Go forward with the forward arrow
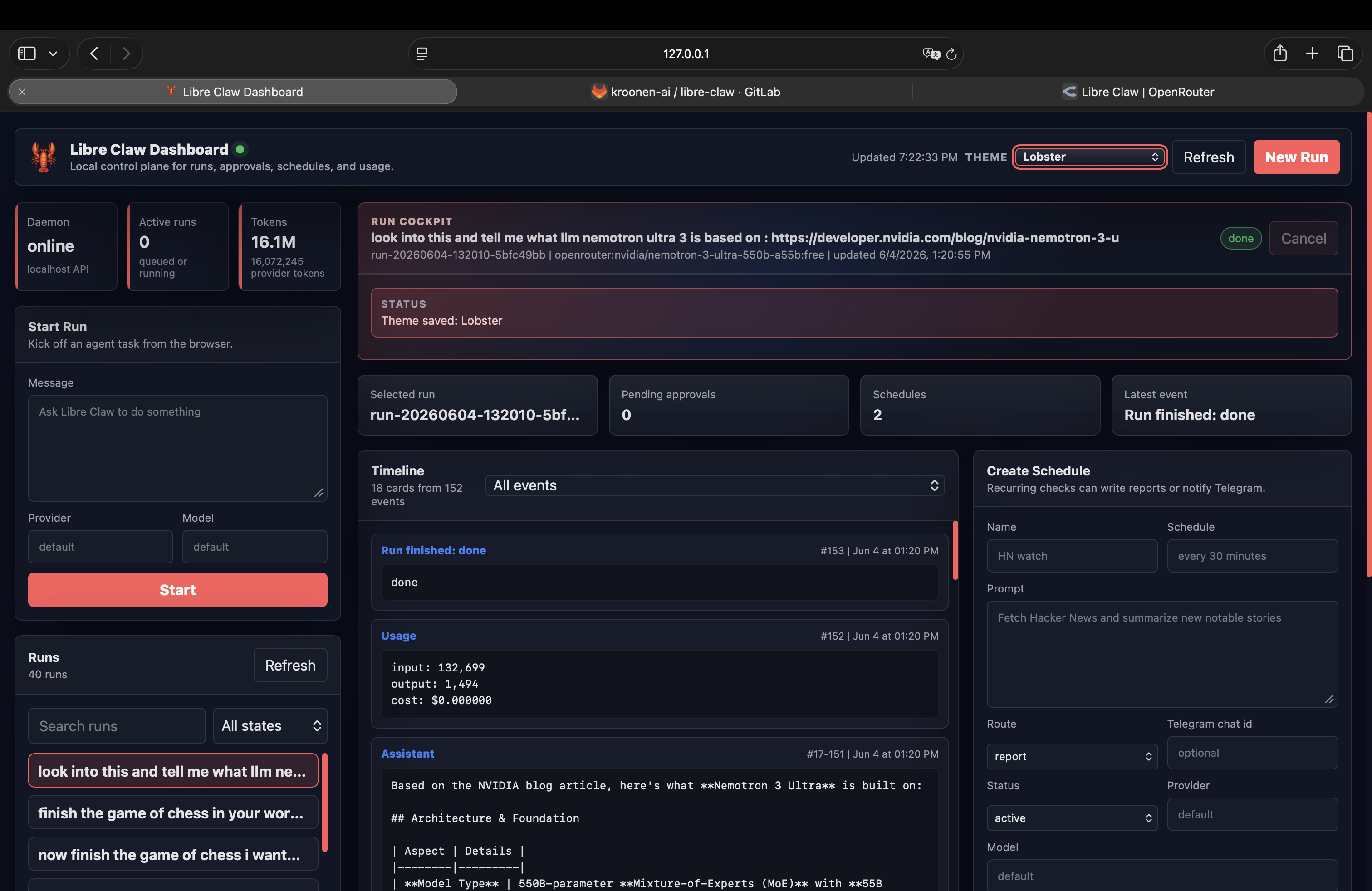 click(126, 54)
